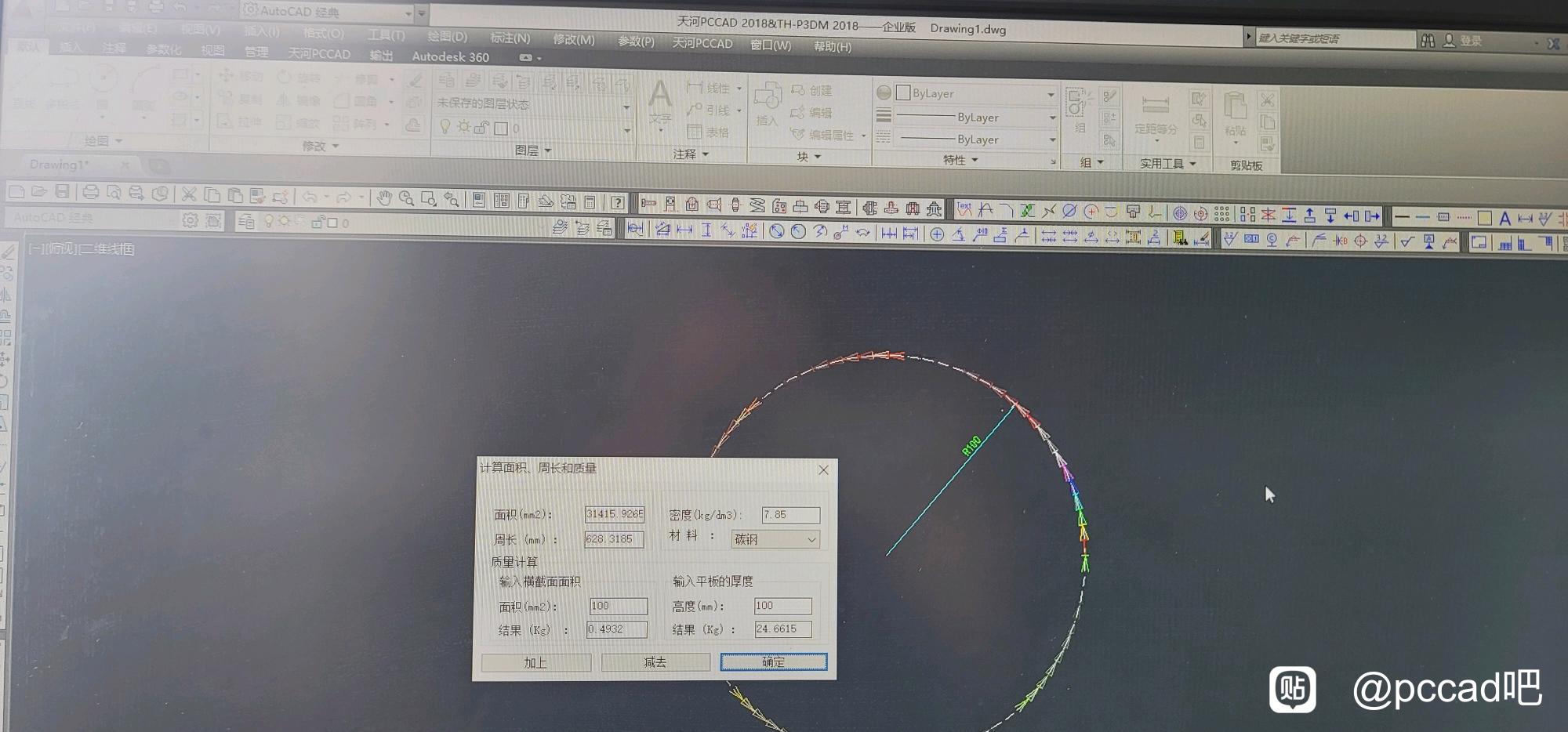This screenshot has height=732, width=1568.
Task: Switch to the Autodesk 360 ribbon tab
Action: coord(451,56)
